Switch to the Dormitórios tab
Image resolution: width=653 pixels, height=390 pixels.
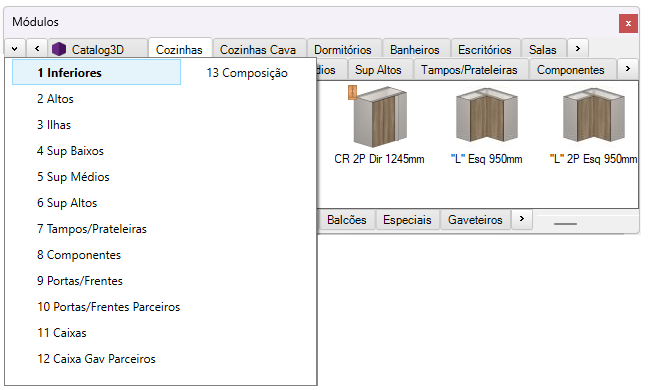pos(343,50)
